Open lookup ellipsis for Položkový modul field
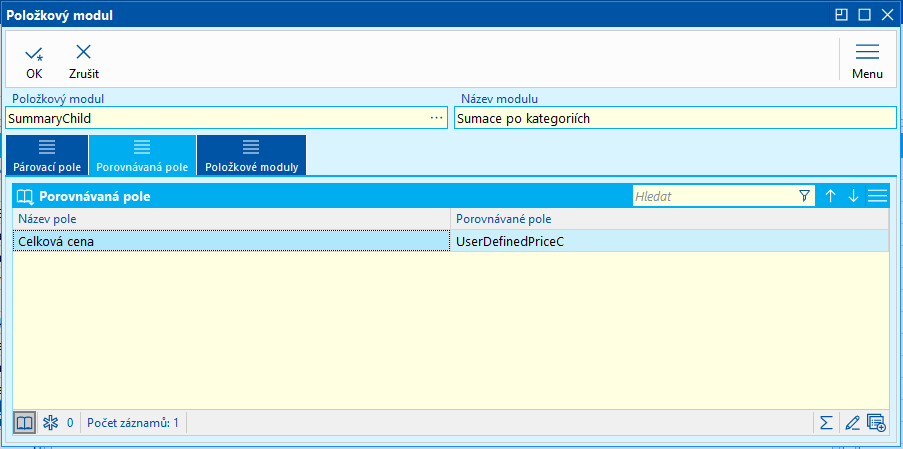 coord(437,118)
